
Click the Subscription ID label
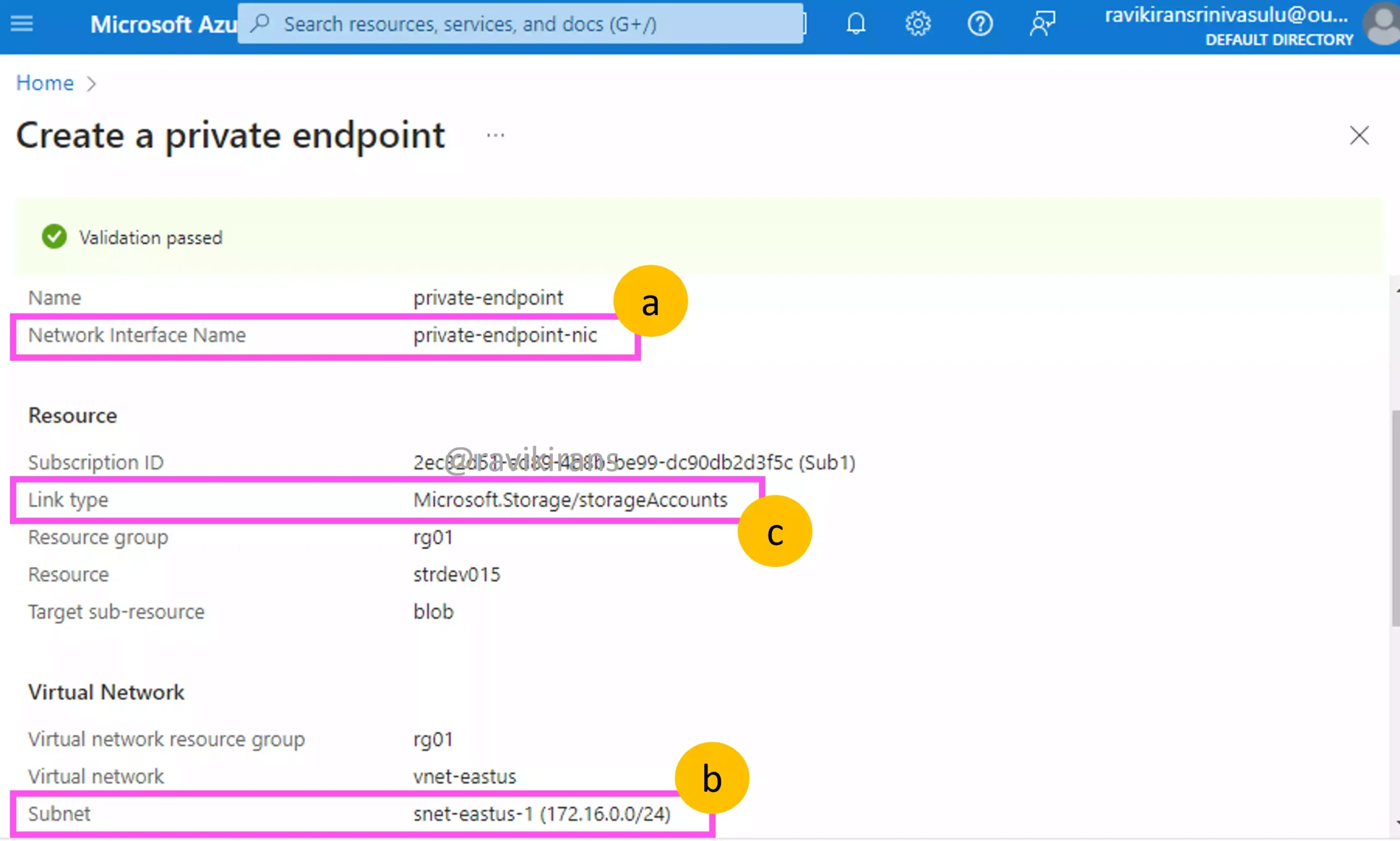coord(96,463)
